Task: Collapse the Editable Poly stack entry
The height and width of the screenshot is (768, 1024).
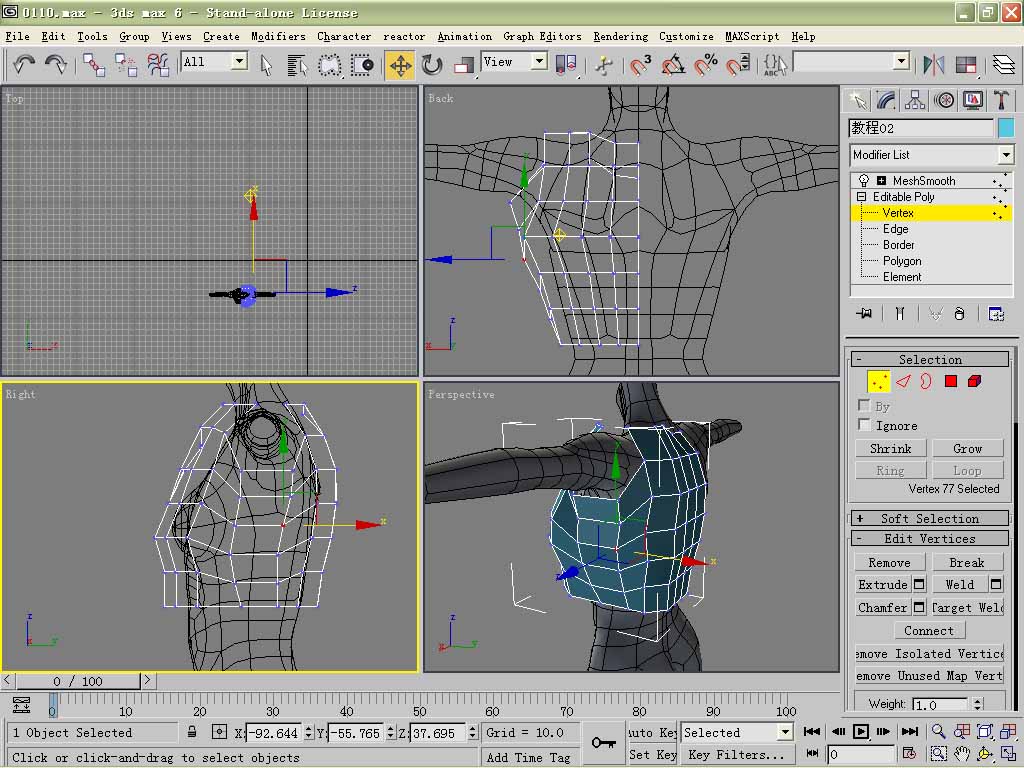Action: [861, 197]
